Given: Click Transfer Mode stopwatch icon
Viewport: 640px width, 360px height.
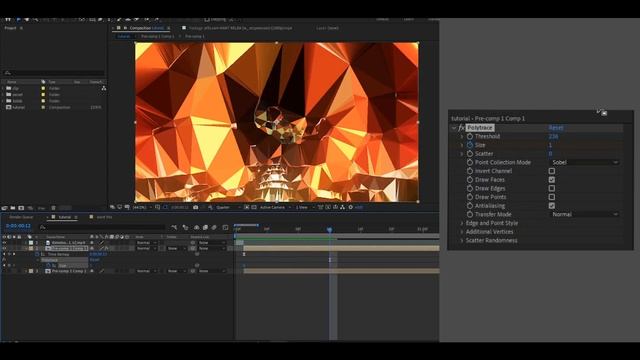Looking at the screenshot, I should click(x=470, y=214).
